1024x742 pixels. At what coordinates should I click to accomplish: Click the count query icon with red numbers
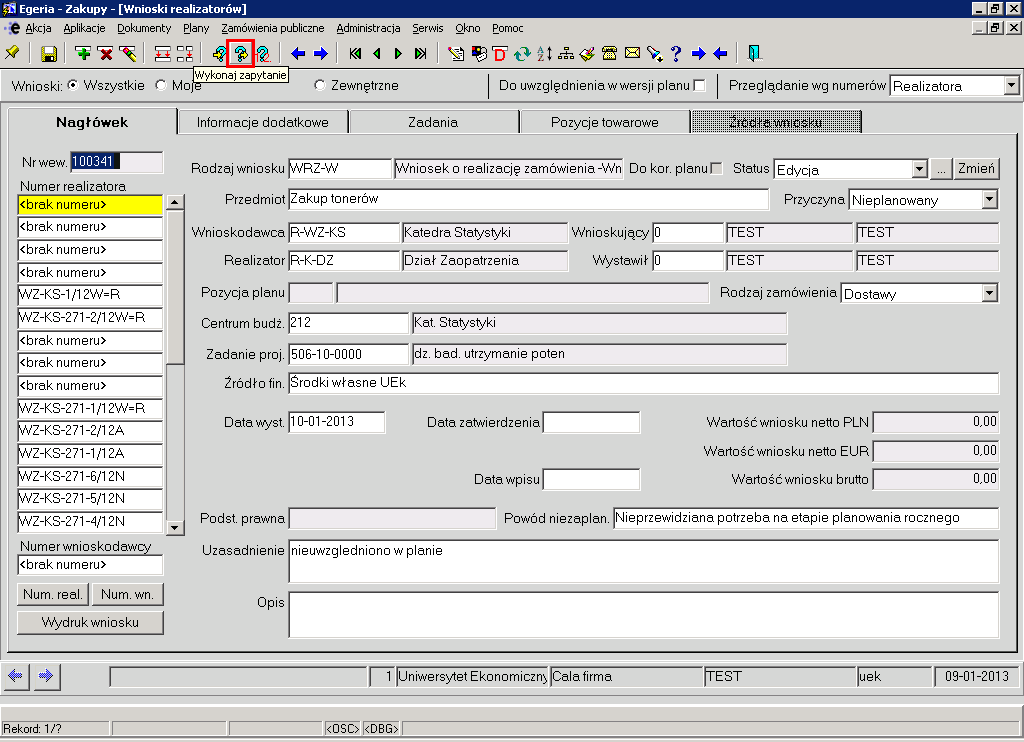(263, 54)
